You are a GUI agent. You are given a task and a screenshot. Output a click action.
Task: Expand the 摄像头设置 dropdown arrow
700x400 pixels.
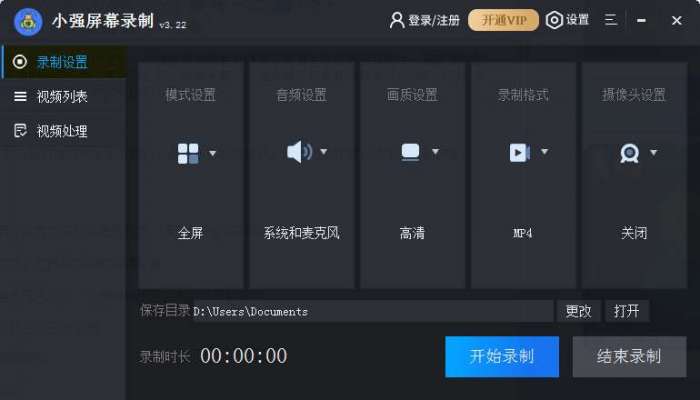654,153
